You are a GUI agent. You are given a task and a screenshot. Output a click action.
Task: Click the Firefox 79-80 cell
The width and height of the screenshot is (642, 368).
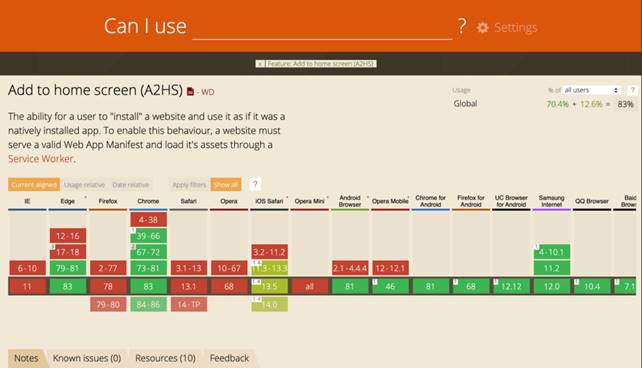[108, 305]
